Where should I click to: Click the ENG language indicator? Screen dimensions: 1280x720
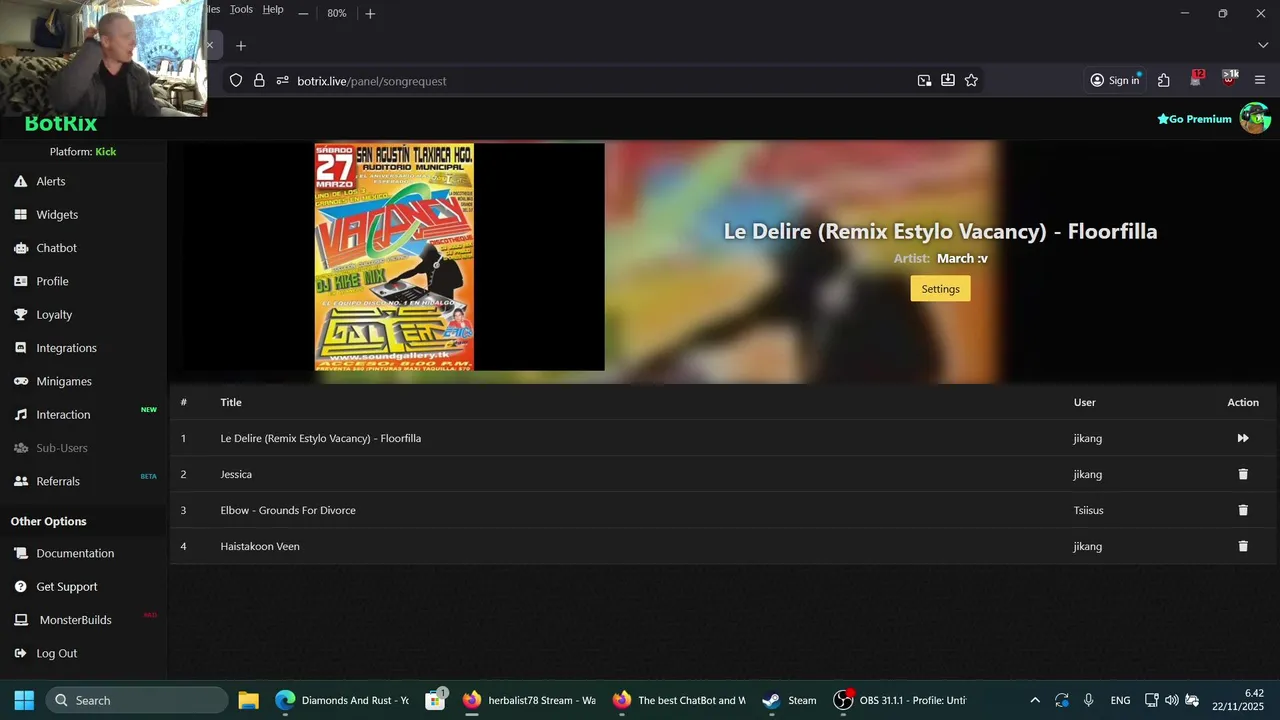click(1120, 700)
